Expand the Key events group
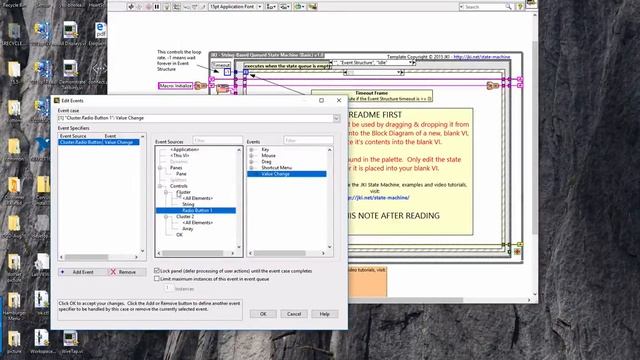640x360 pixels. pyautogui.click(x=251, y=150)
